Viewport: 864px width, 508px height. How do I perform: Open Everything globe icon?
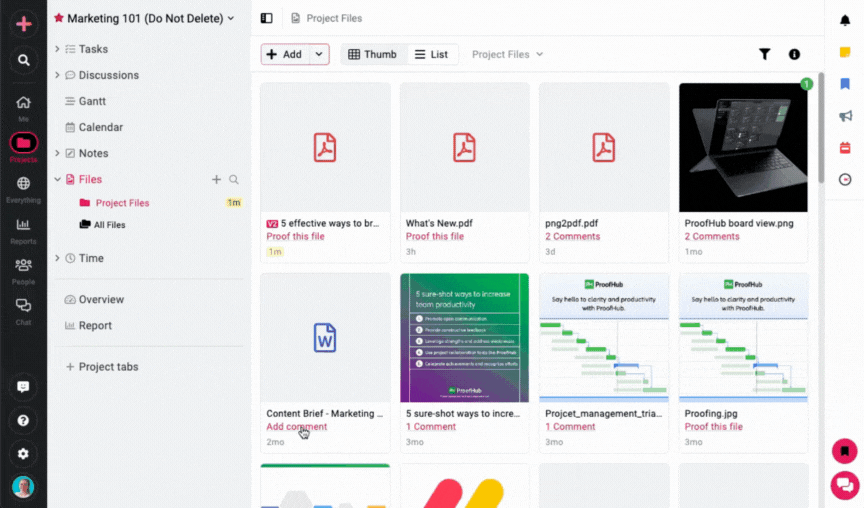(23, 183)
